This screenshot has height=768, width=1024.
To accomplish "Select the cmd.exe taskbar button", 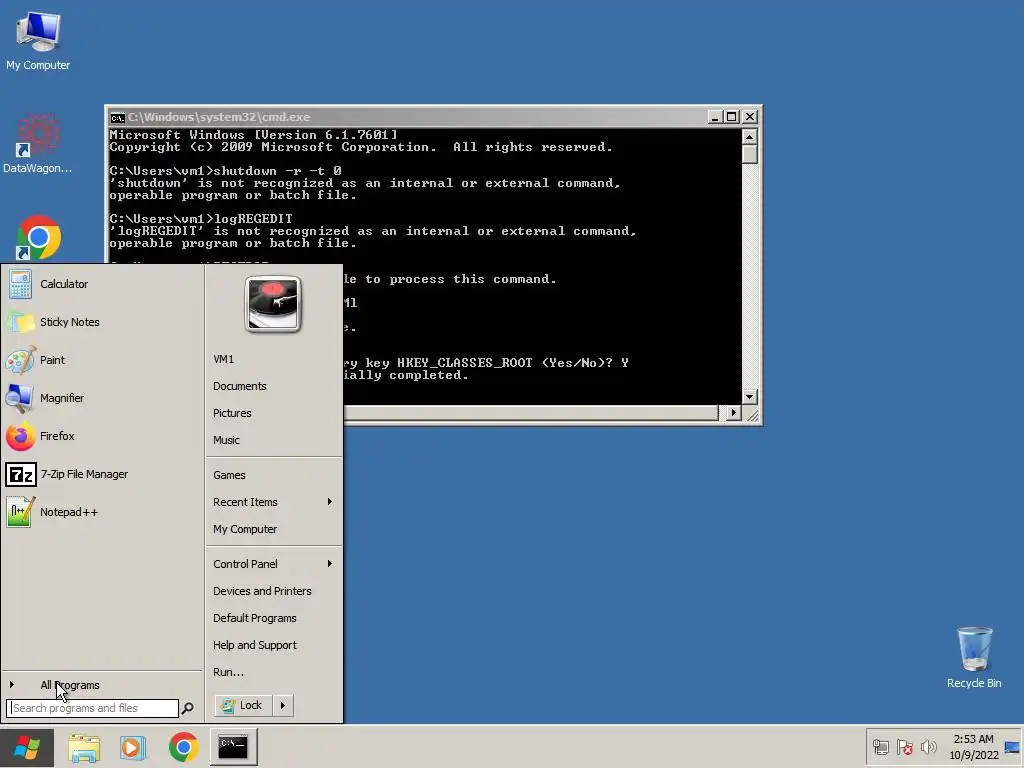I will pos(233,747).
